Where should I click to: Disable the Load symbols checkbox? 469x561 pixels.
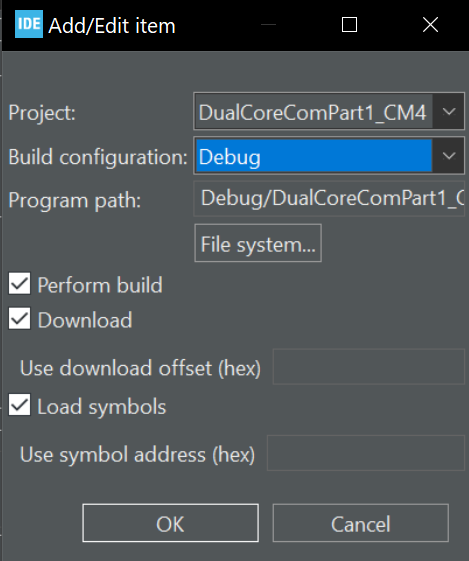coord(20,405)
